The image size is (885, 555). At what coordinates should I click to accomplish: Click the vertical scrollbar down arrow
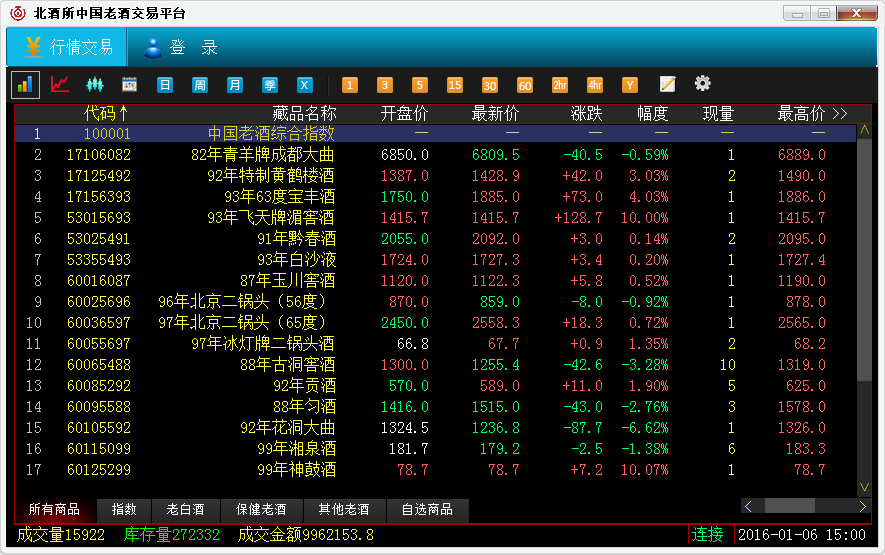tap(865, 487)
